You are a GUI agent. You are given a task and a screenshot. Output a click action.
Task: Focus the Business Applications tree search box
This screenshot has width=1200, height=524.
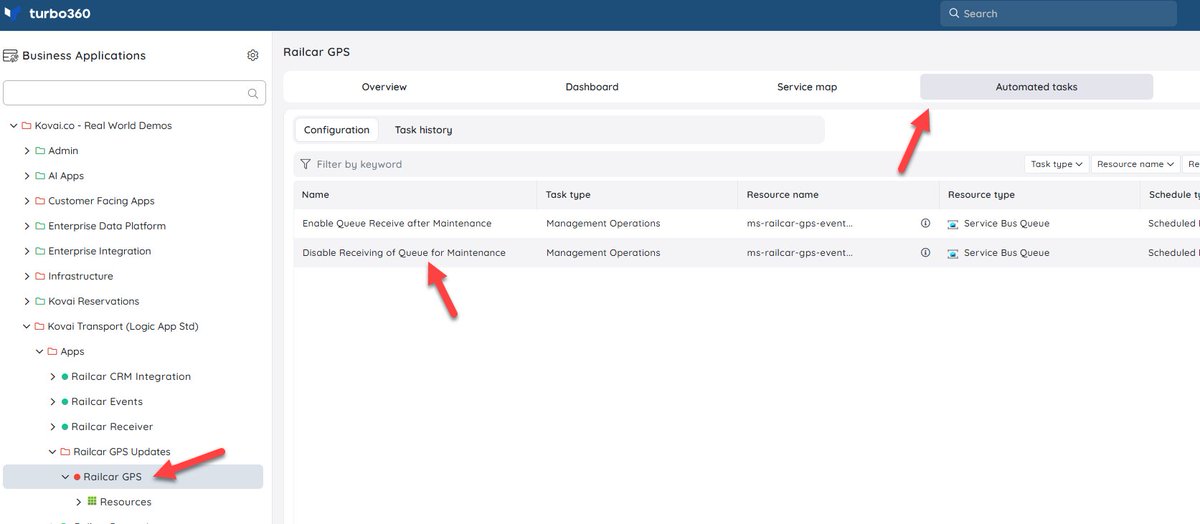[135, 93]
